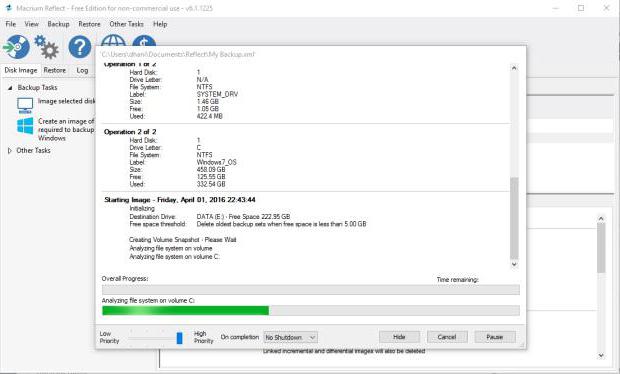Maximize the Macrium Reflect window
Viewport: 620px width, 374px height.
(x=581, y=8)
